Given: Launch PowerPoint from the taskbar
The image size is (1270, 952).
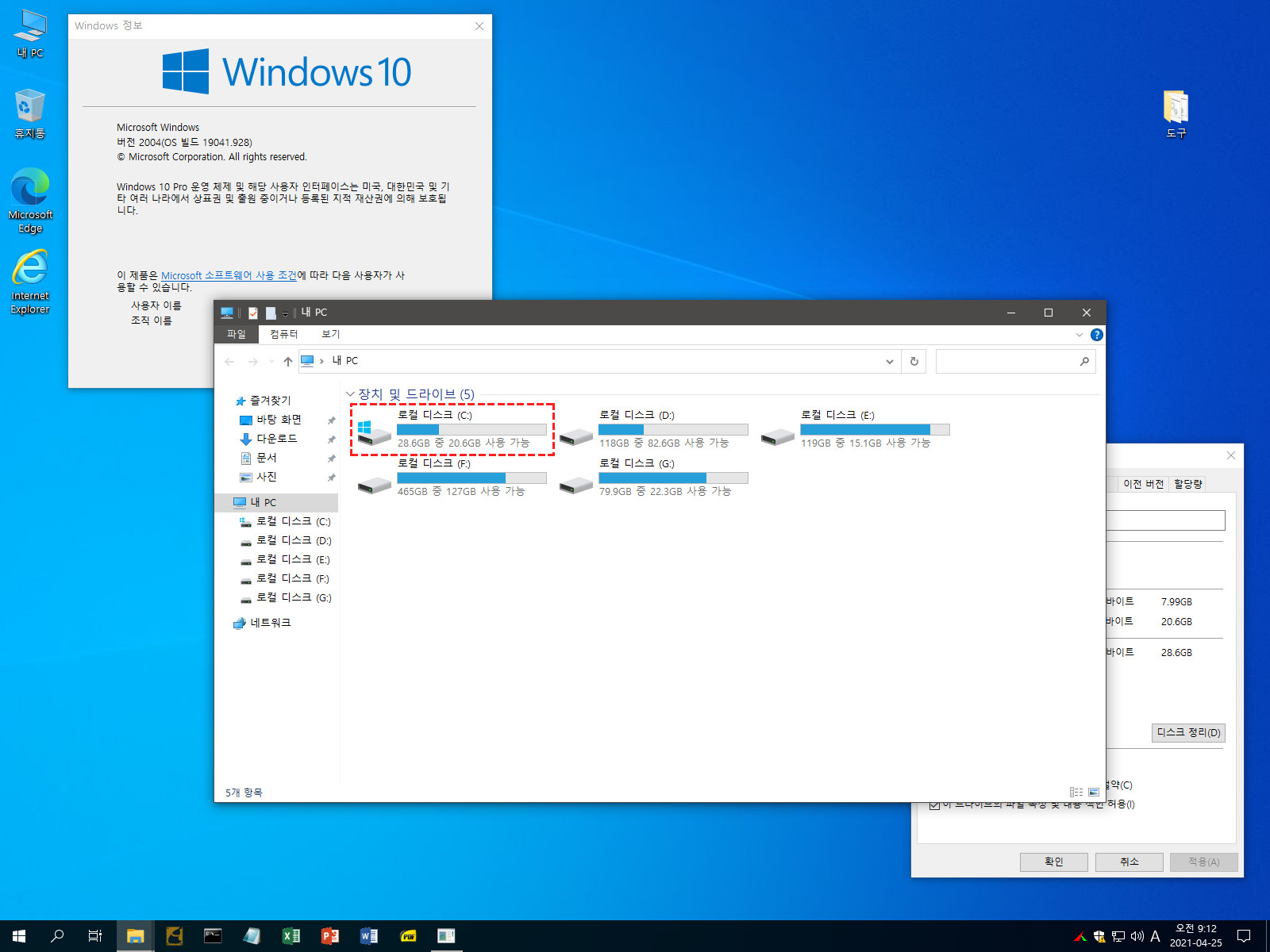Looking at the screenshot, I should (x=330, y=936).
